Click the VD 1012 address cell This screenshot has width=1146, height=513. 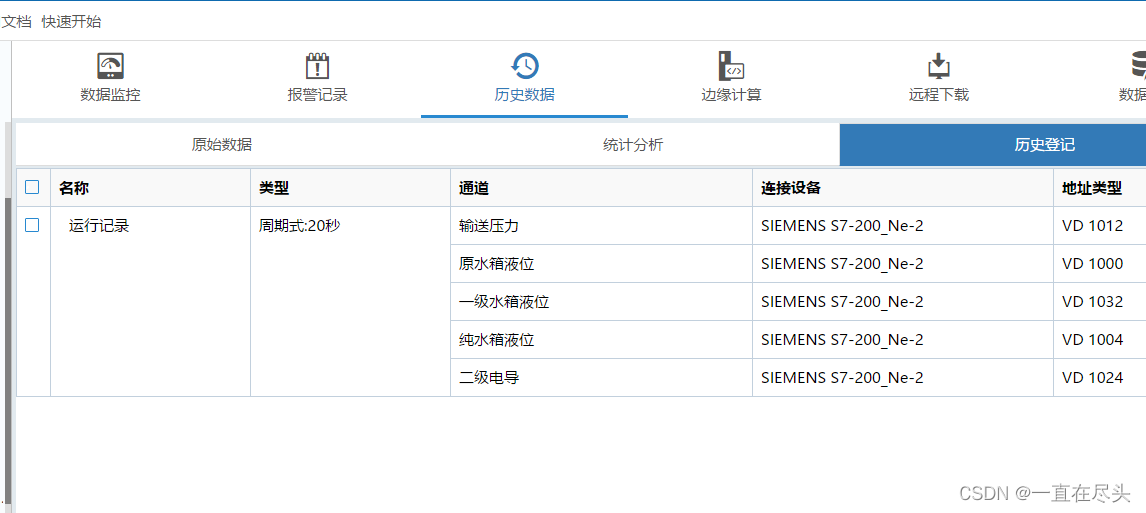pos(1099,226)
